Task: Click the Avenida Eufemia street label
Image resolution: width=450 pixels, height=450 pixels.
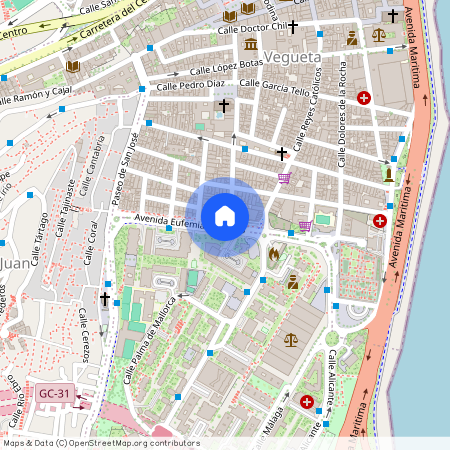Action: click(169, 221)
